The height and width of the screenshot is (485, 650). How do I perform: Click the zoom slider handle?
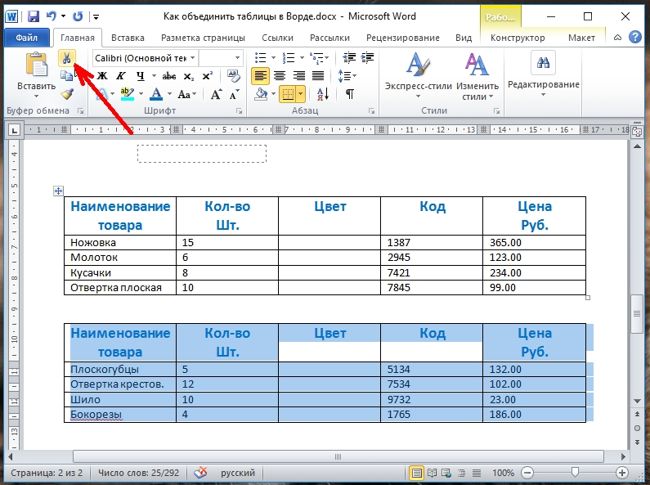pos(575,472)
